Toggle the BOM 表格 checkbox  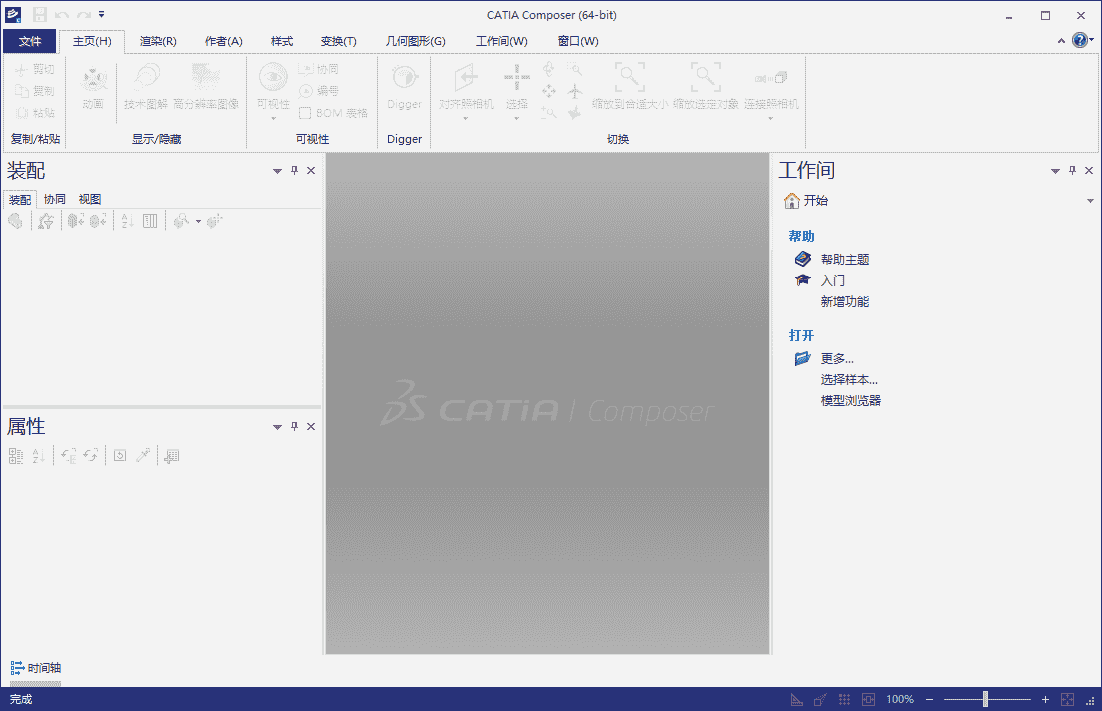point(305,113)
